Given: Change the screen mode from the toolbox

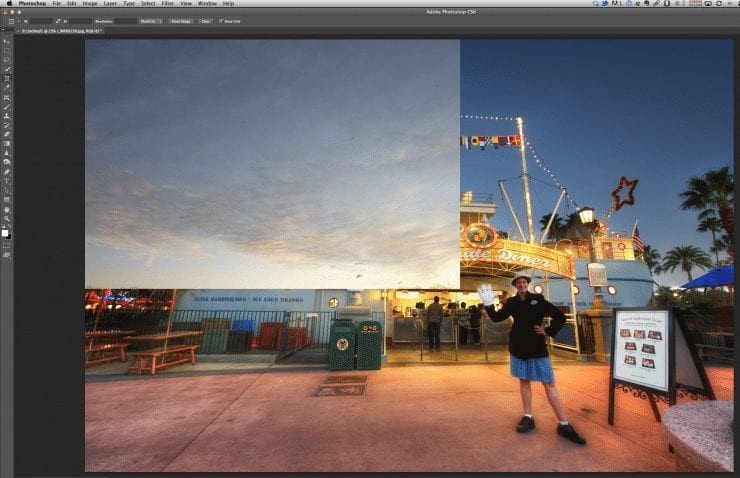Looking at the screenshot, I should tap(7, 255).
